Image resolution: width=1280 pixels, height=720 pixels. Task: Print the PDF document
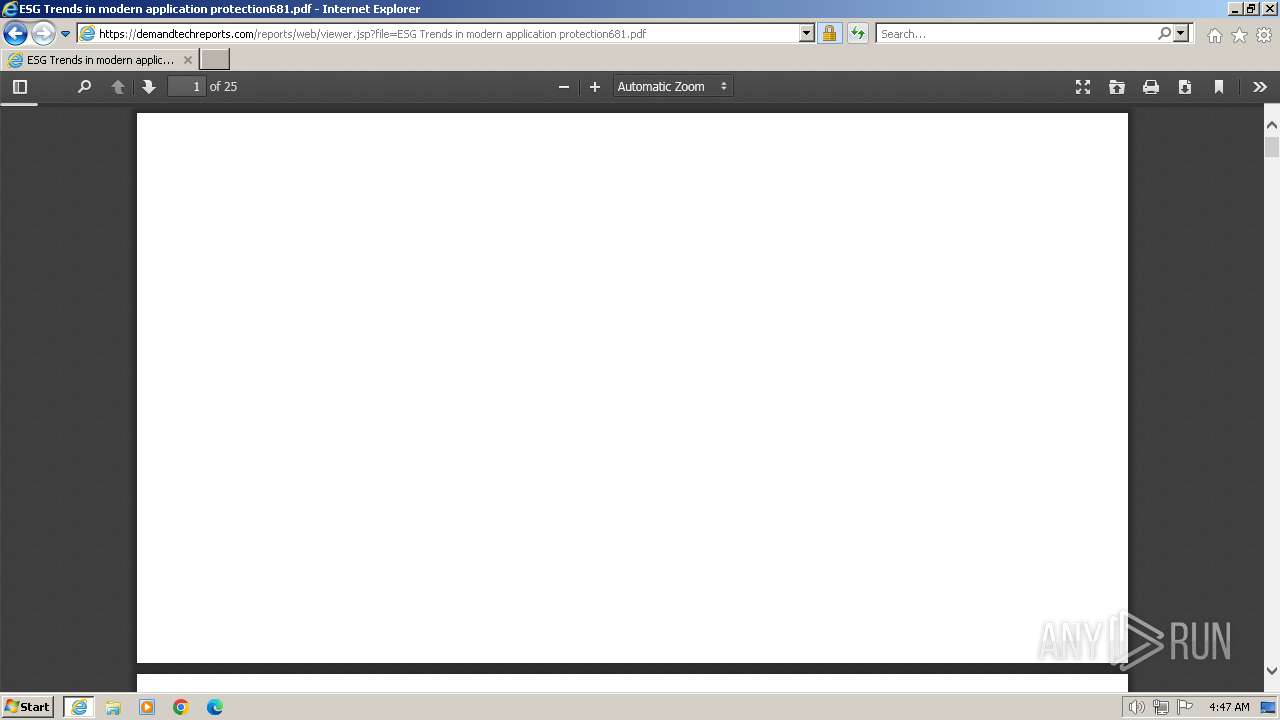[1151, 87]
